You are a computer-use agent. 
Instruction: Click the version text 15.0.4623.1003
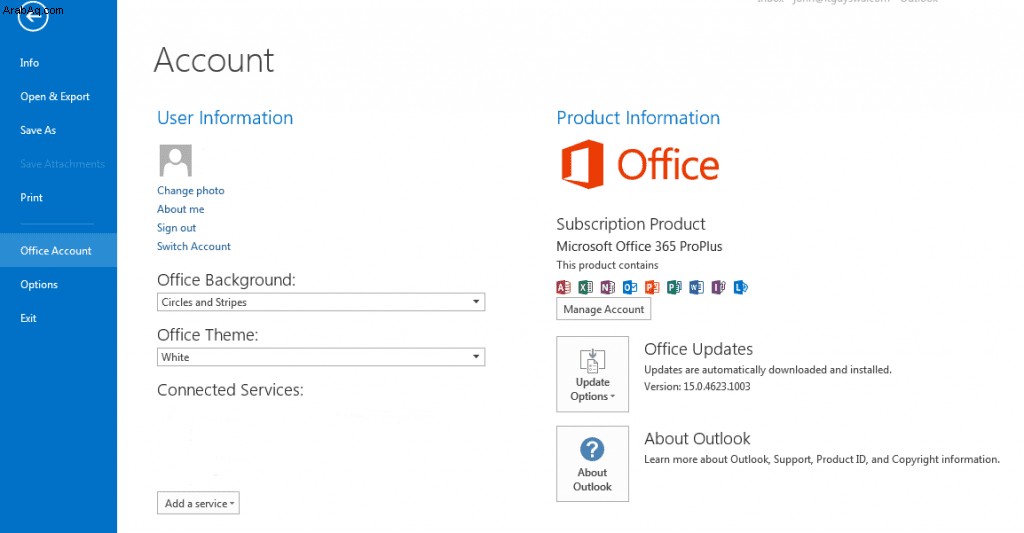point(716,386)
